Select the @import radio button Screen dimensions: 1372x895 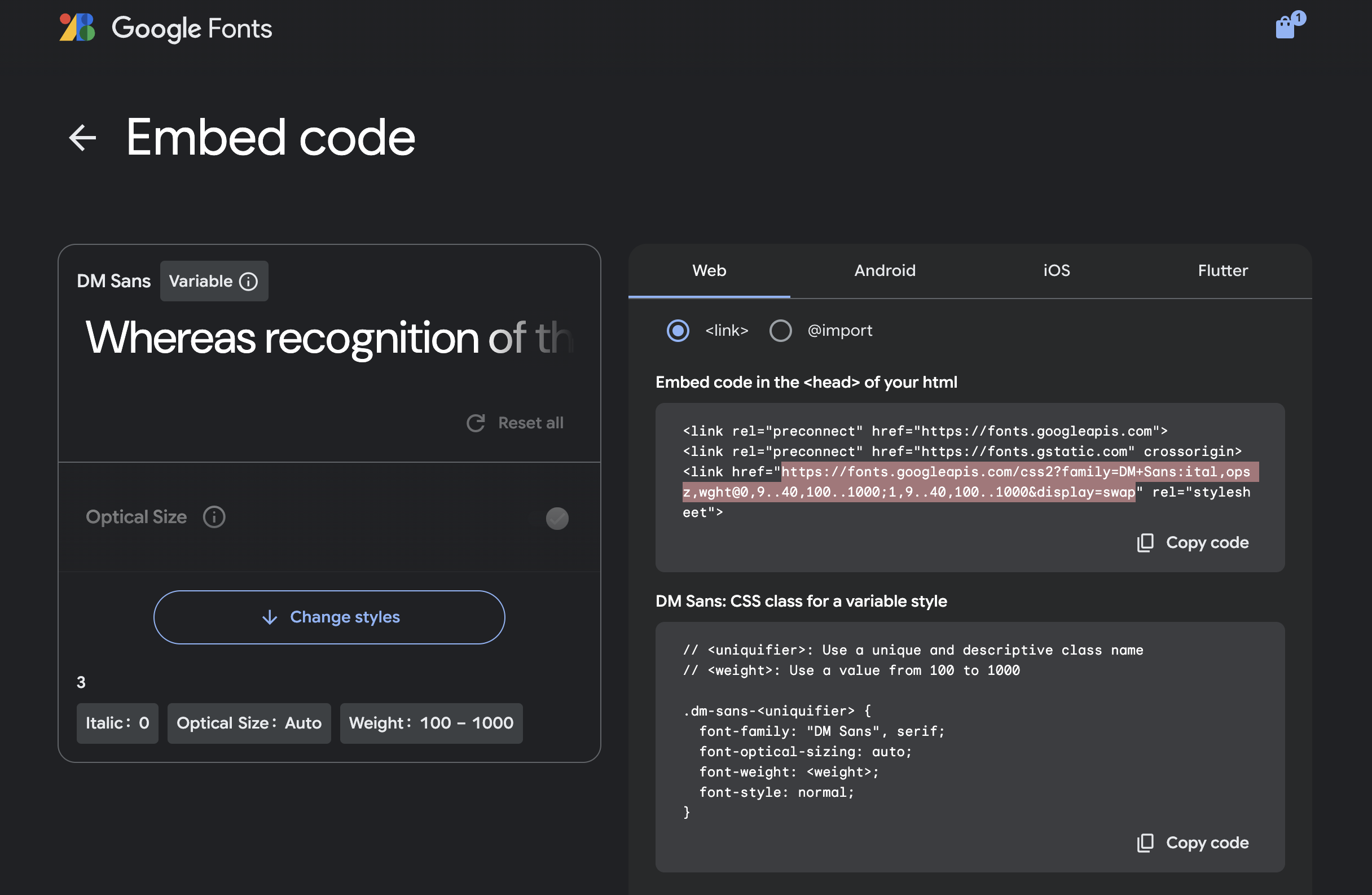780,331
